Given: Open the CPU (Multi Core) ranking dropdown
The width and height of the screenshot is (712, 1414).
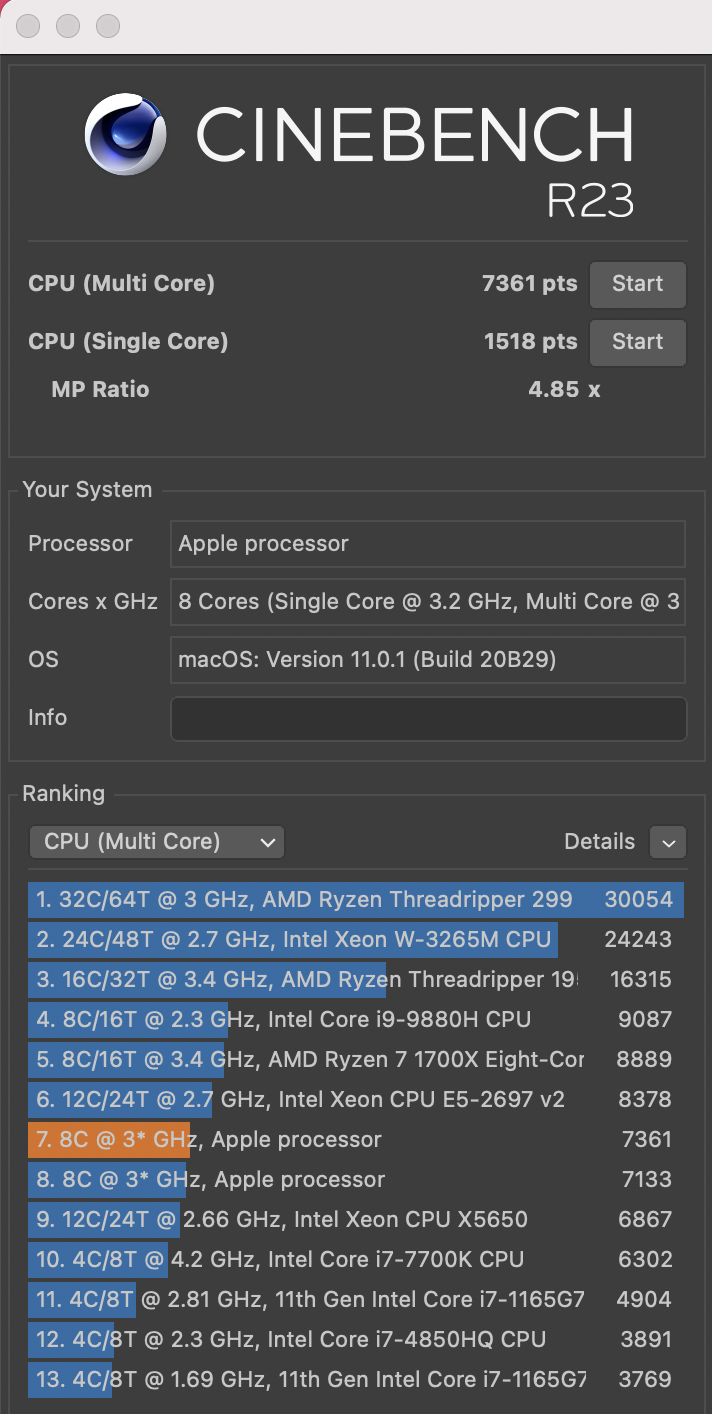Looking at the screenshot, I should (x=157, y=842).
